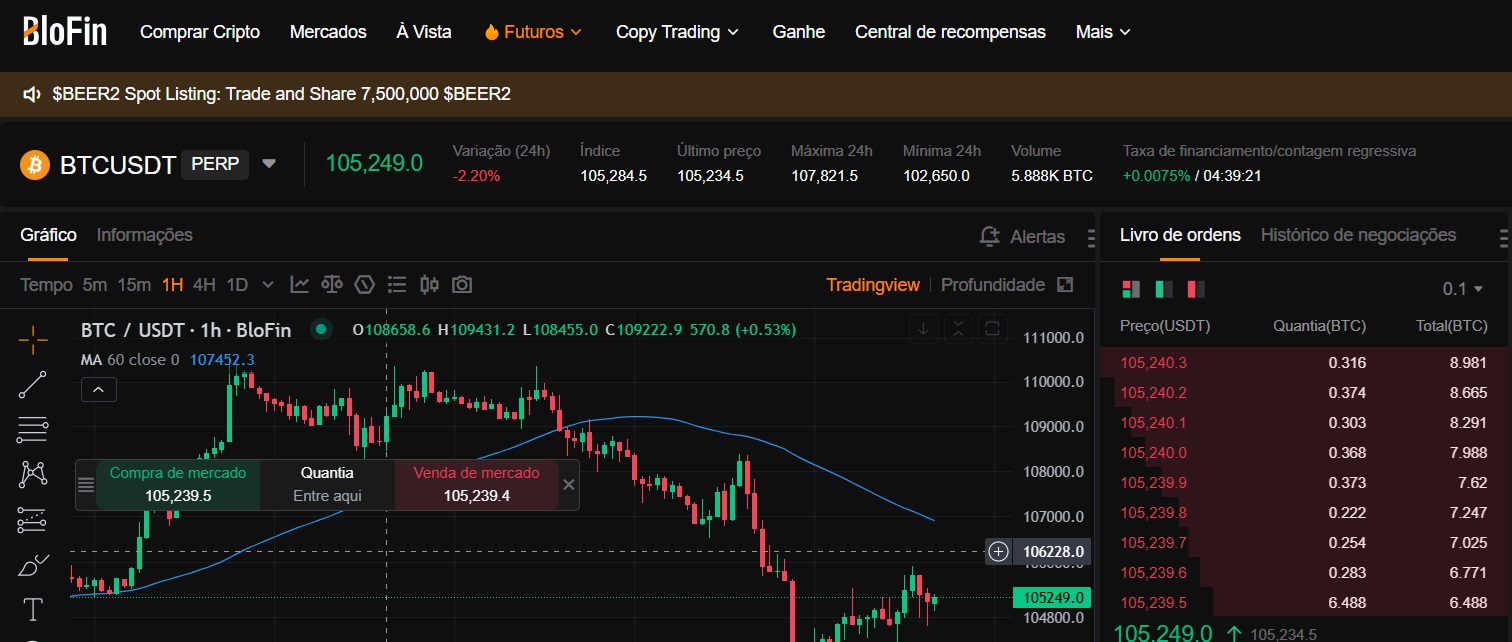
Task: Expand the Mais menu
Action: pos(1103,32)
